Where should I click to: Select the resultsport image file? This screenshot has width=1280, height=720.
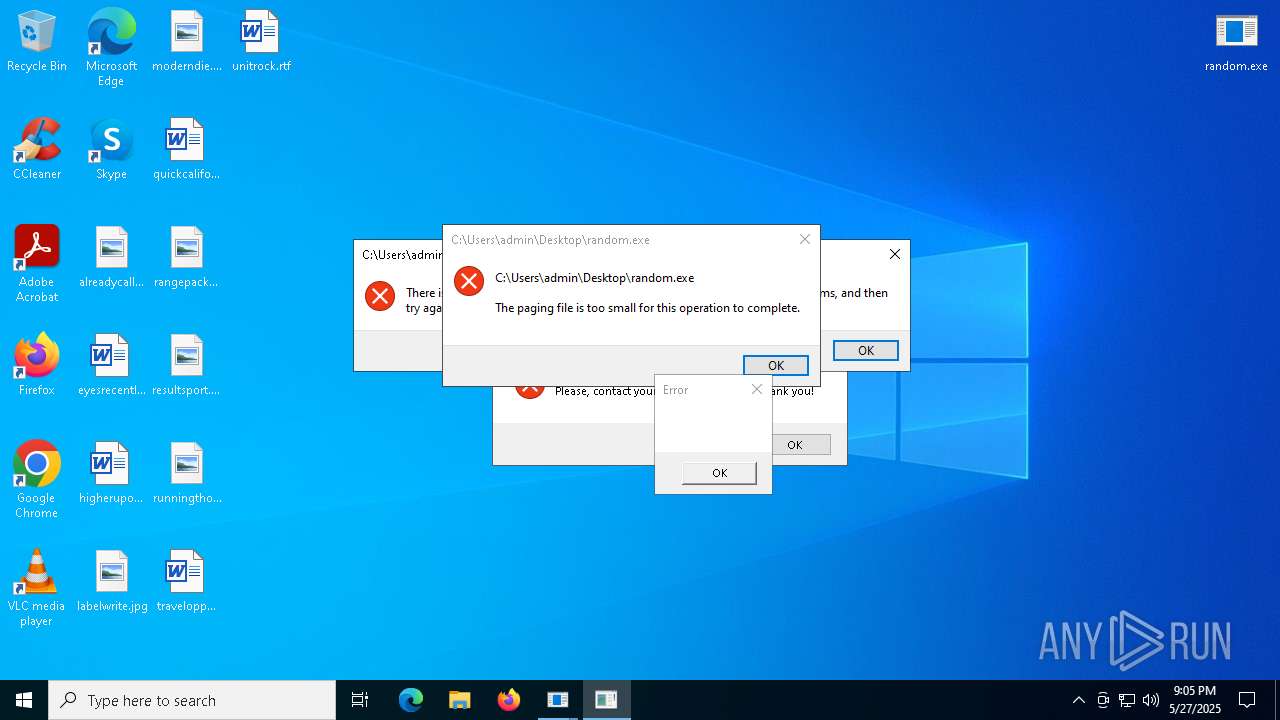186,366
